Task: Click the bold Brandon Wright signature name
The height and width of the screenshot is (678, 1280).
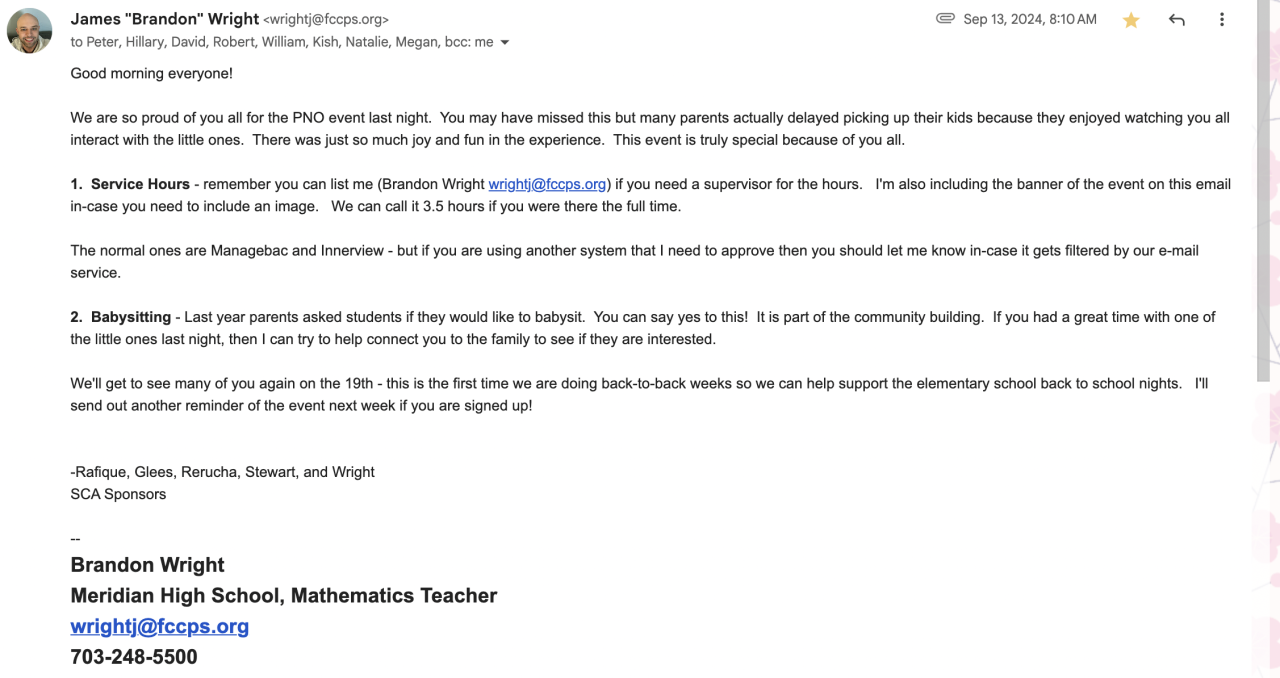Action: [x=147, y=565]
